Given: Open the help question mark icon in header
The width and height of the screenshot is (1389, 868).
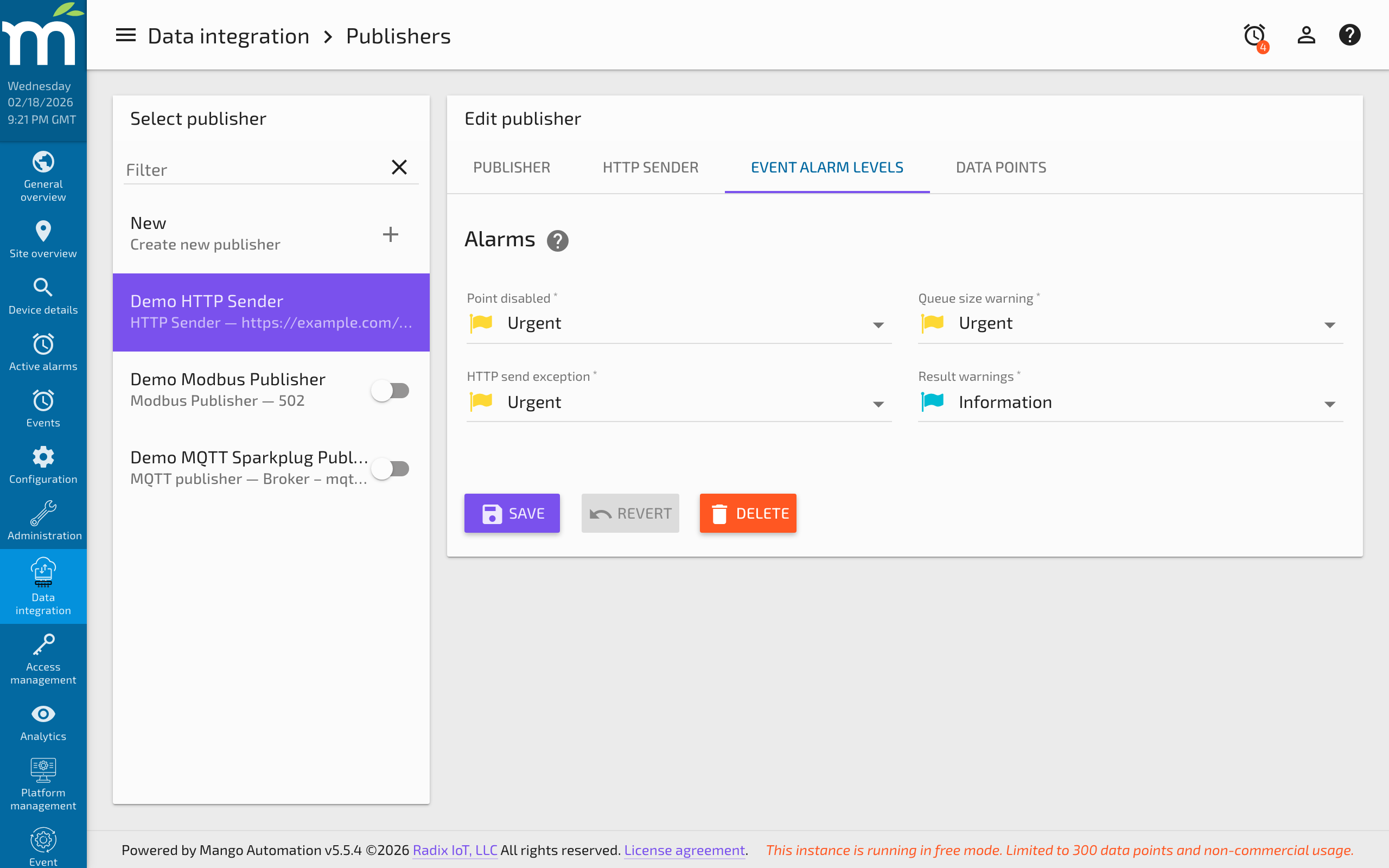Looking at the screenshot, I should coord(1349,36).
